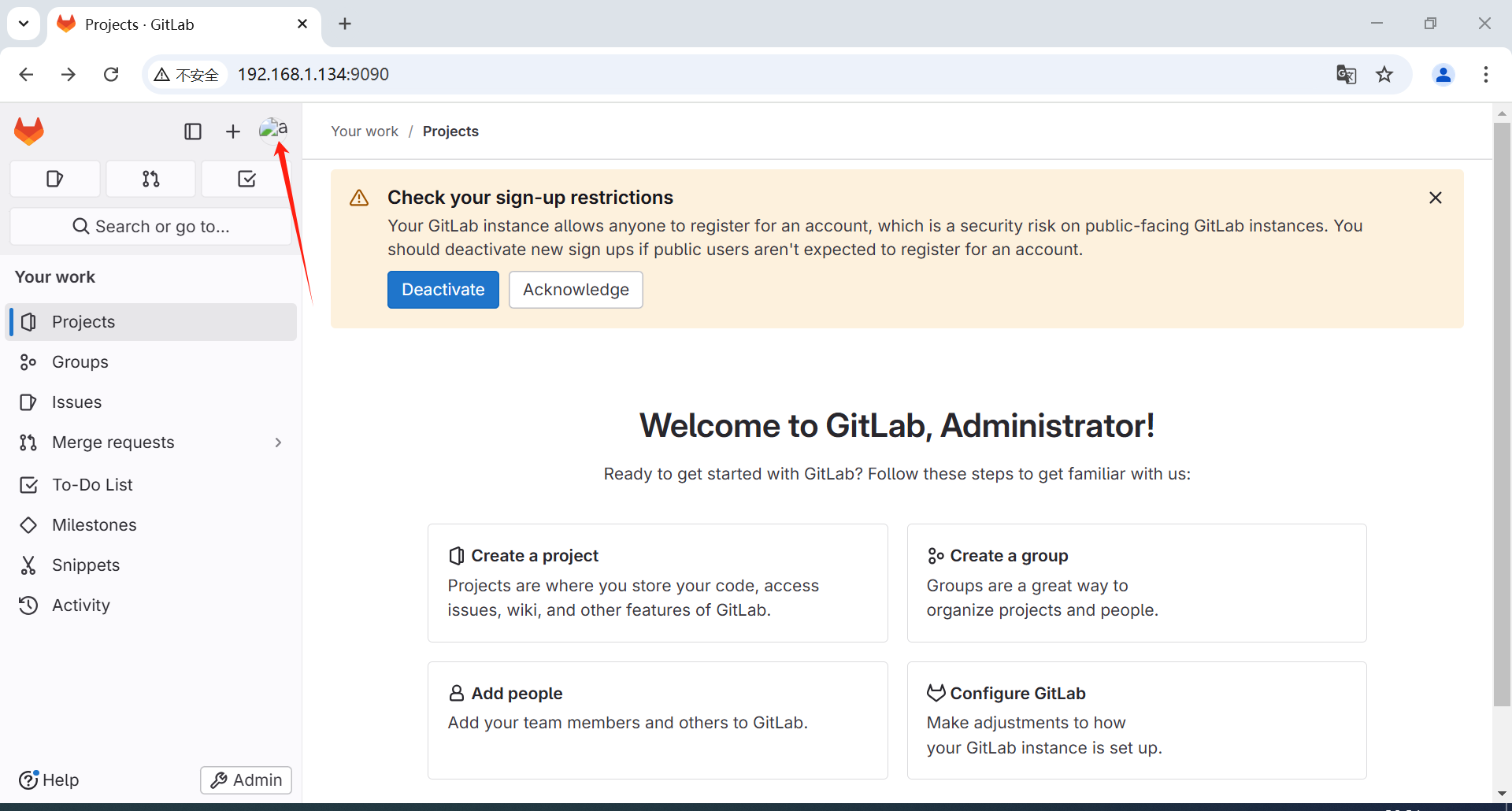Open Merge requests in the sidebar
The width and height of the screenshot is (1512, 811).
151,443
